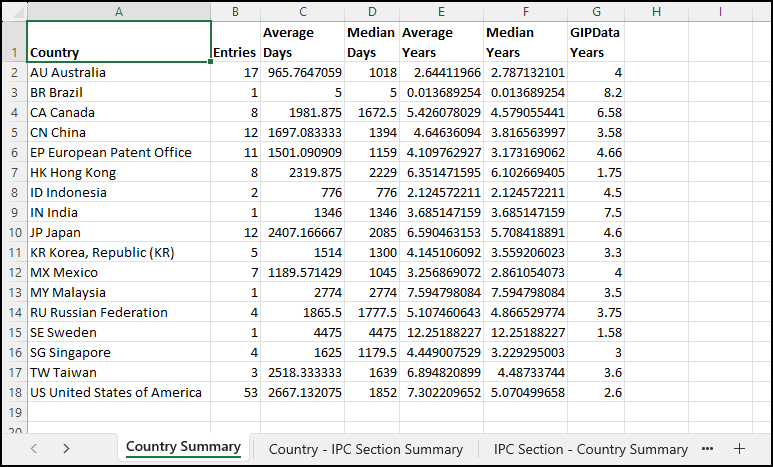Open the more sheets ellipsis menu

[x=708, y=449]
